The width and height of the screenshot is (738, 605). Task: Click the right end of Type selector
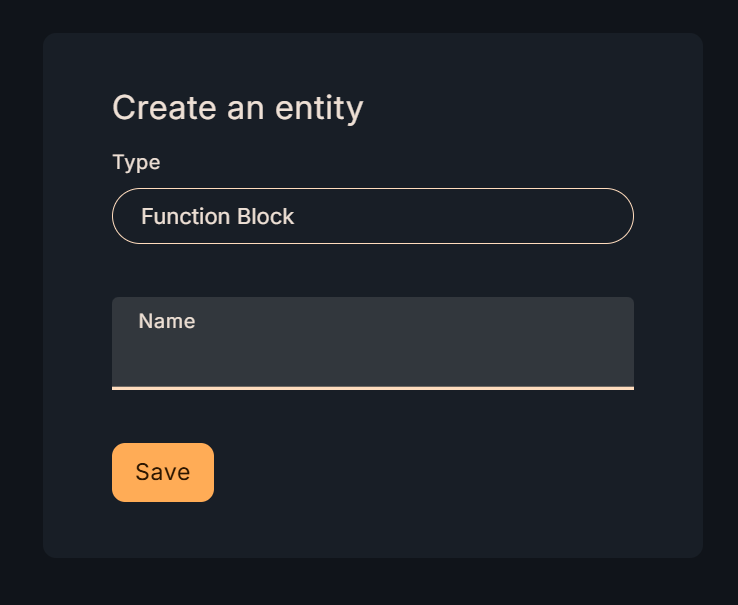608,216
